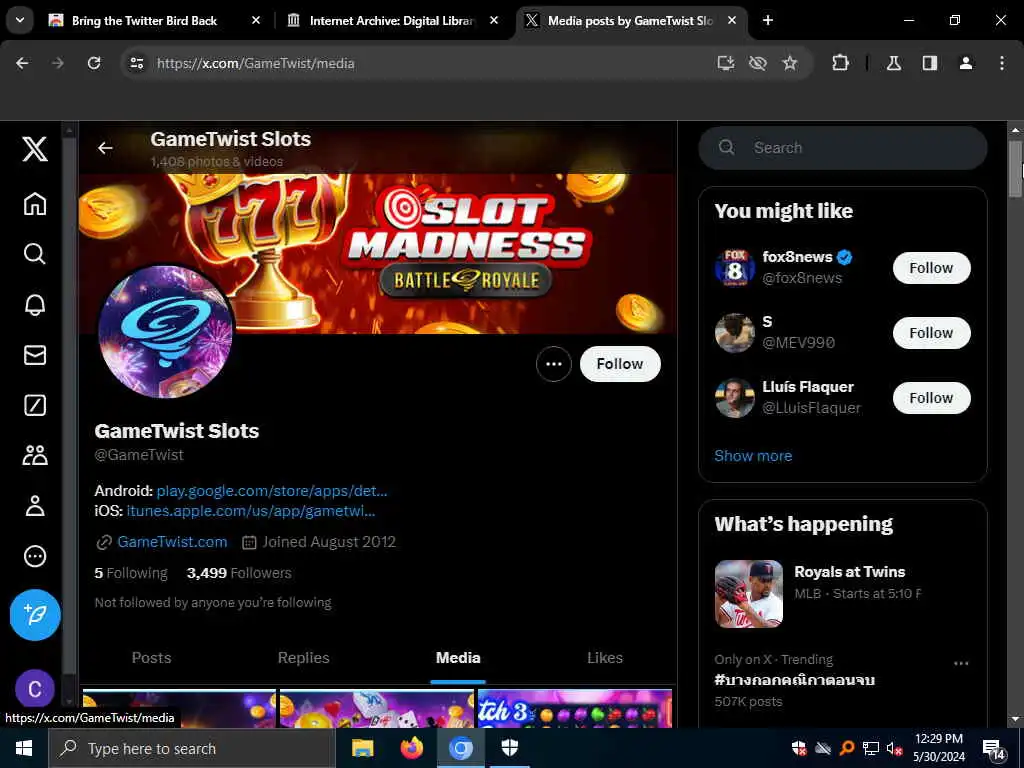Open Chrome Labs flask icon
Screen dimensions: 1024x768
tap(894, 63)
